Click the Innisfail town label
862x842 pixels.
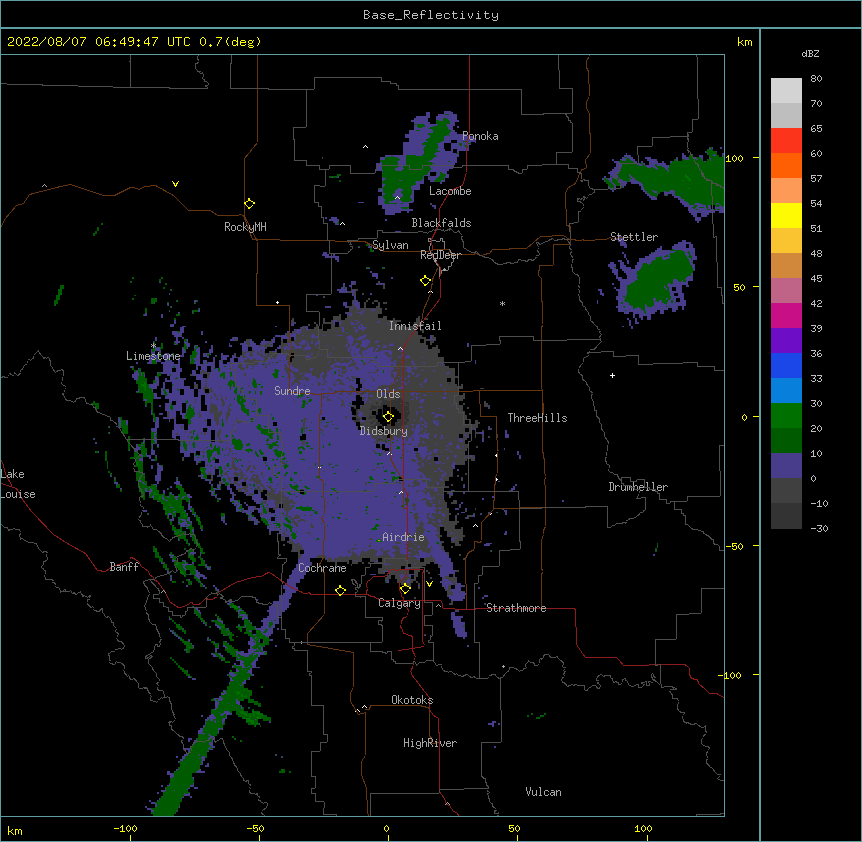415,326
